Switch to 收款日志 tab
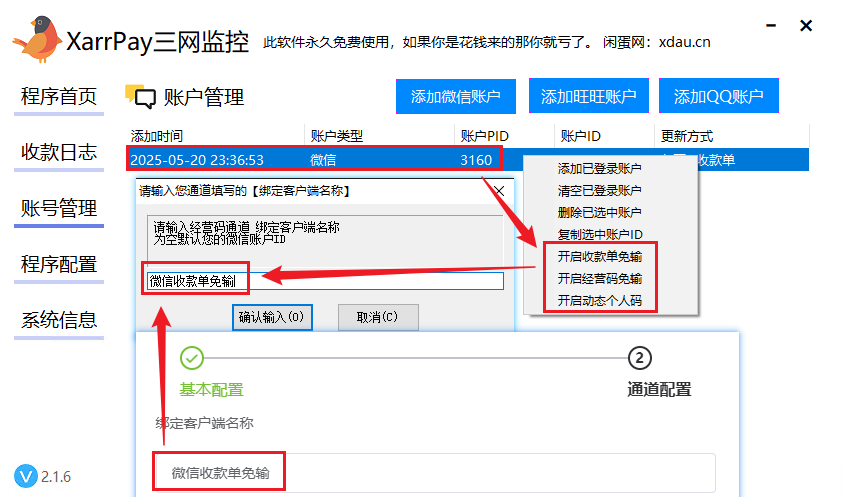The height and width of the screenshot is (497, 843). coord(59,153)
